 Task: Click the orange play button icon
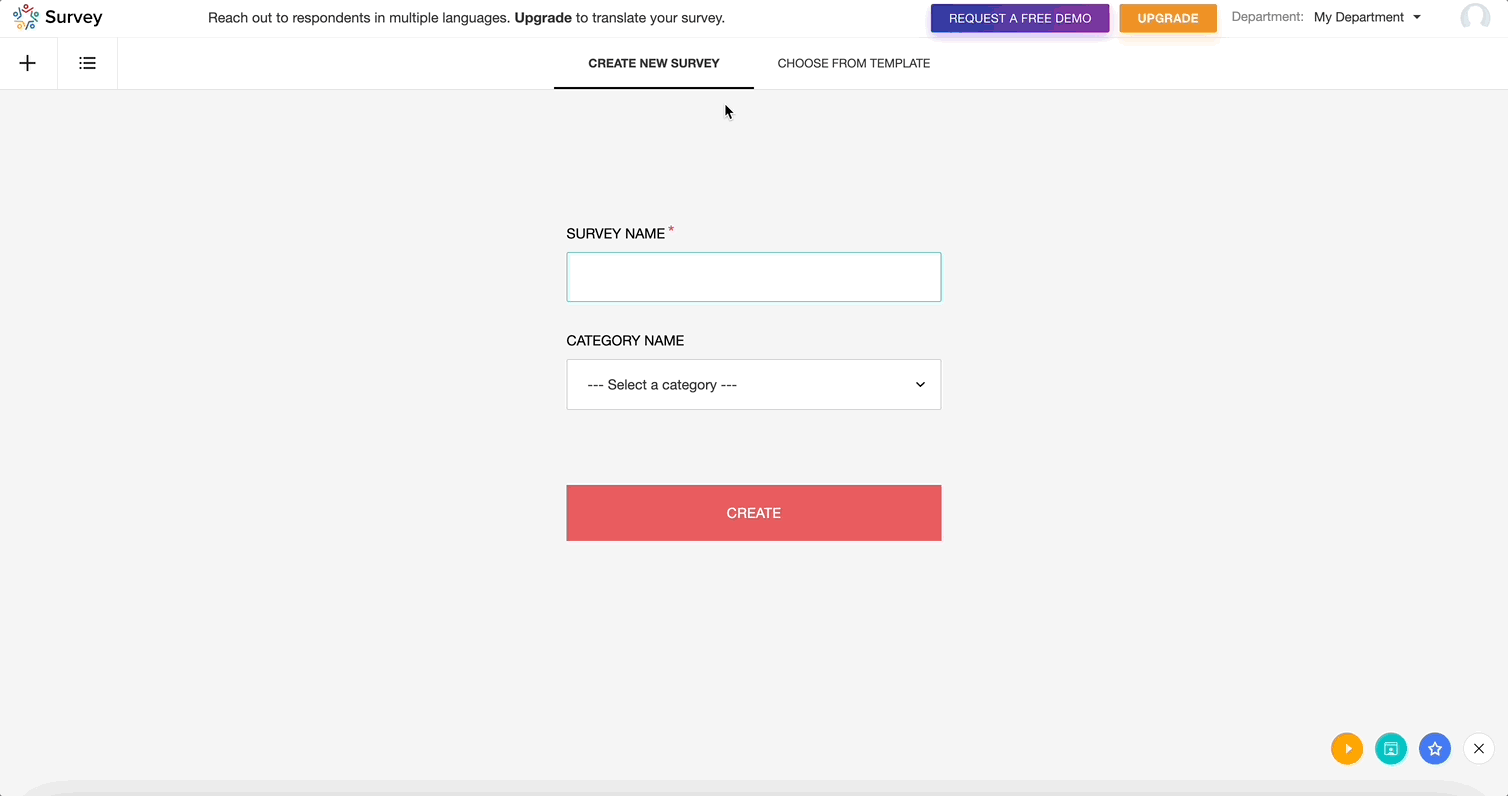(1347, 748)
